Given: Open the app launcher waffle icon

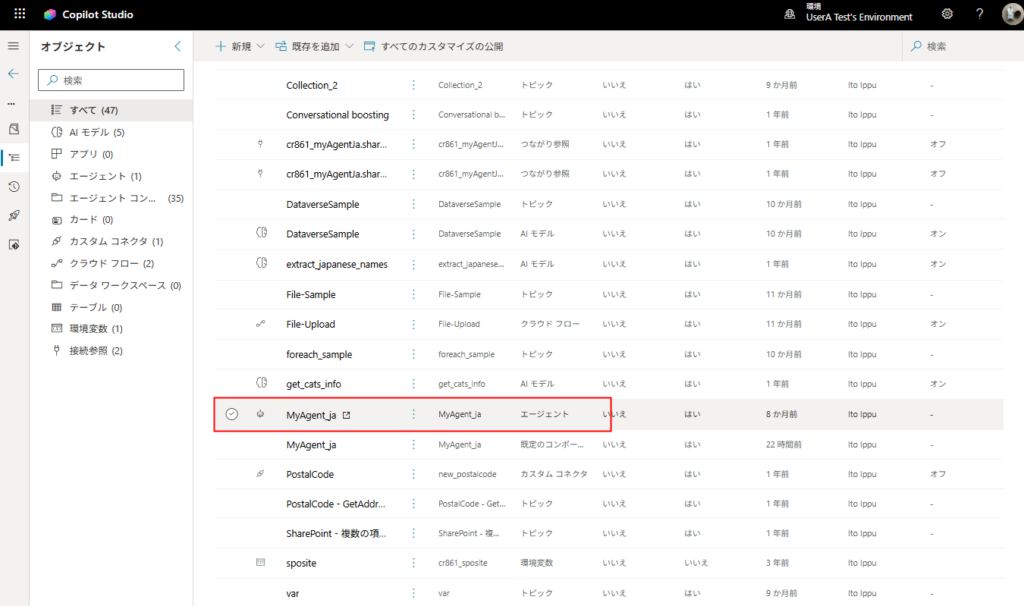Looking at the screenshot, I should pyautogui.click(x=19, y=15).
